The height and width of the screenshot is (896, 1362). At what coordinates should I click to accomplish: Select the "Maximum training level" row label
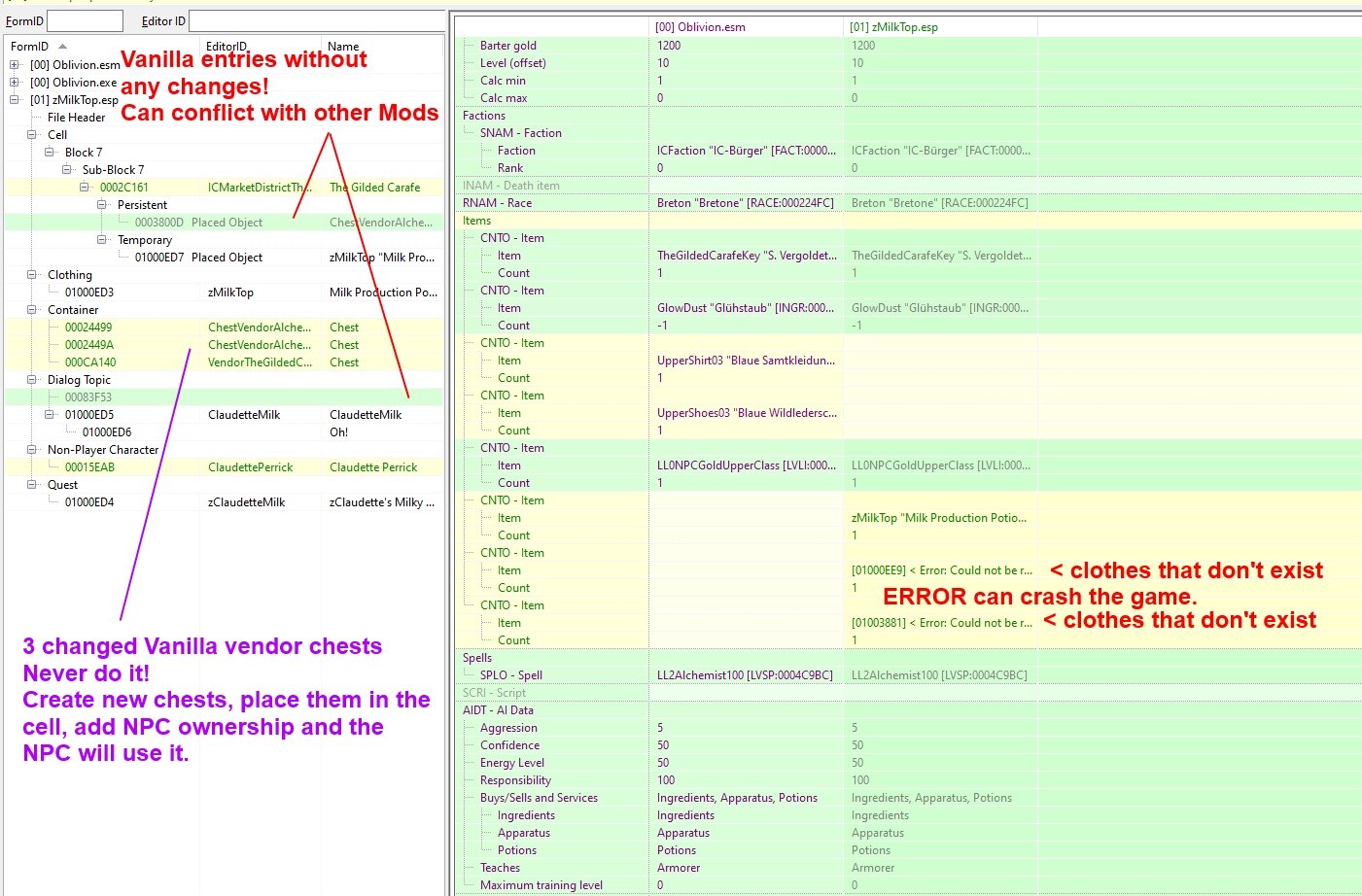541,885
